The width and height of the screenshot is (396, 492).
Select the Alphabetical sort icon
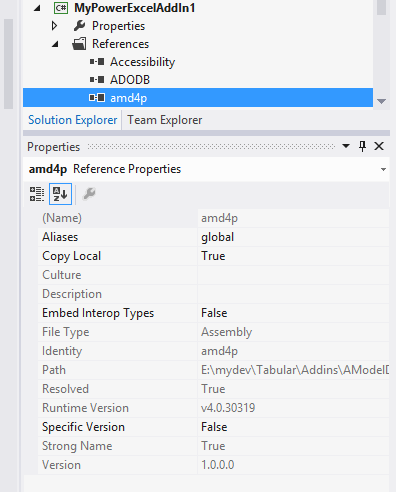coord(60,194)
